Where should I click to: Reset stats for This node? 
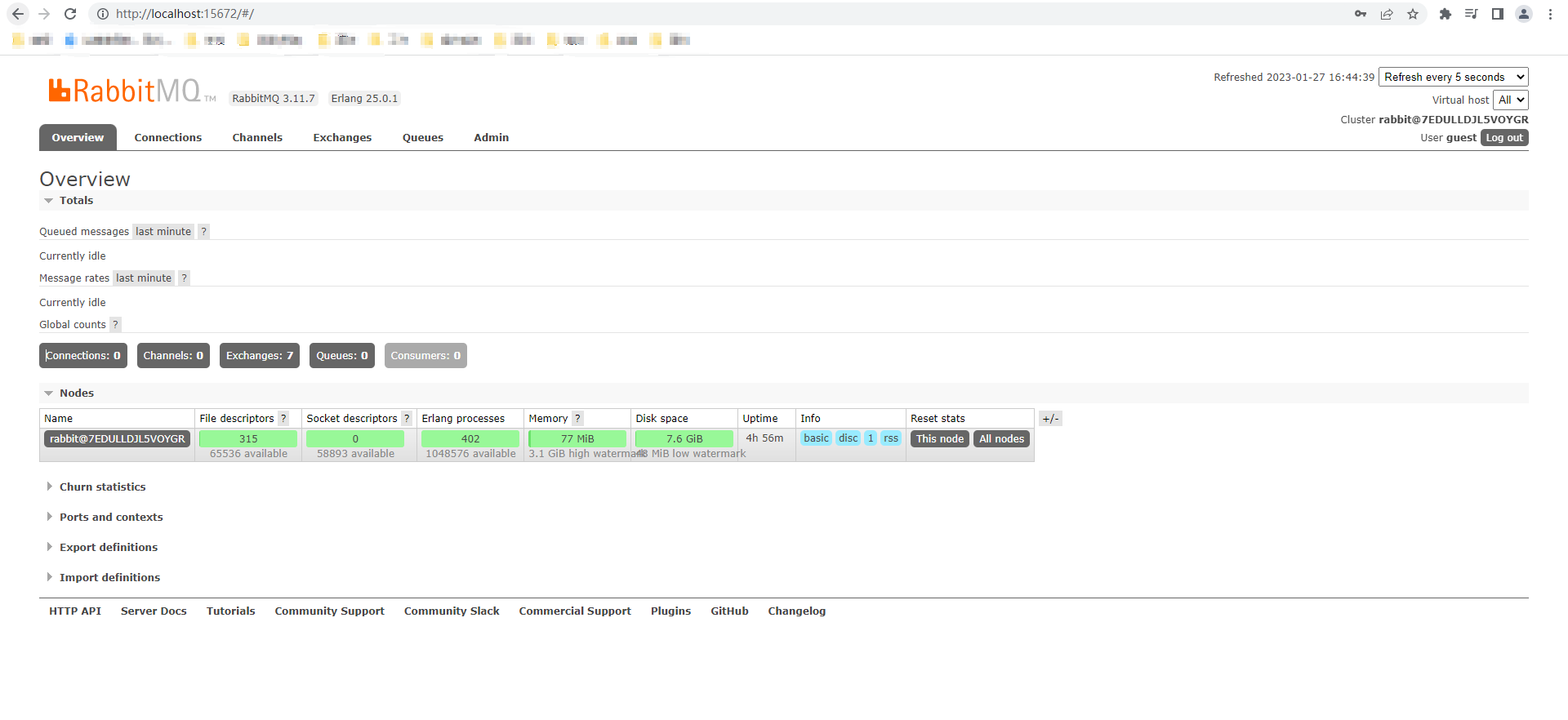point(940,439)
